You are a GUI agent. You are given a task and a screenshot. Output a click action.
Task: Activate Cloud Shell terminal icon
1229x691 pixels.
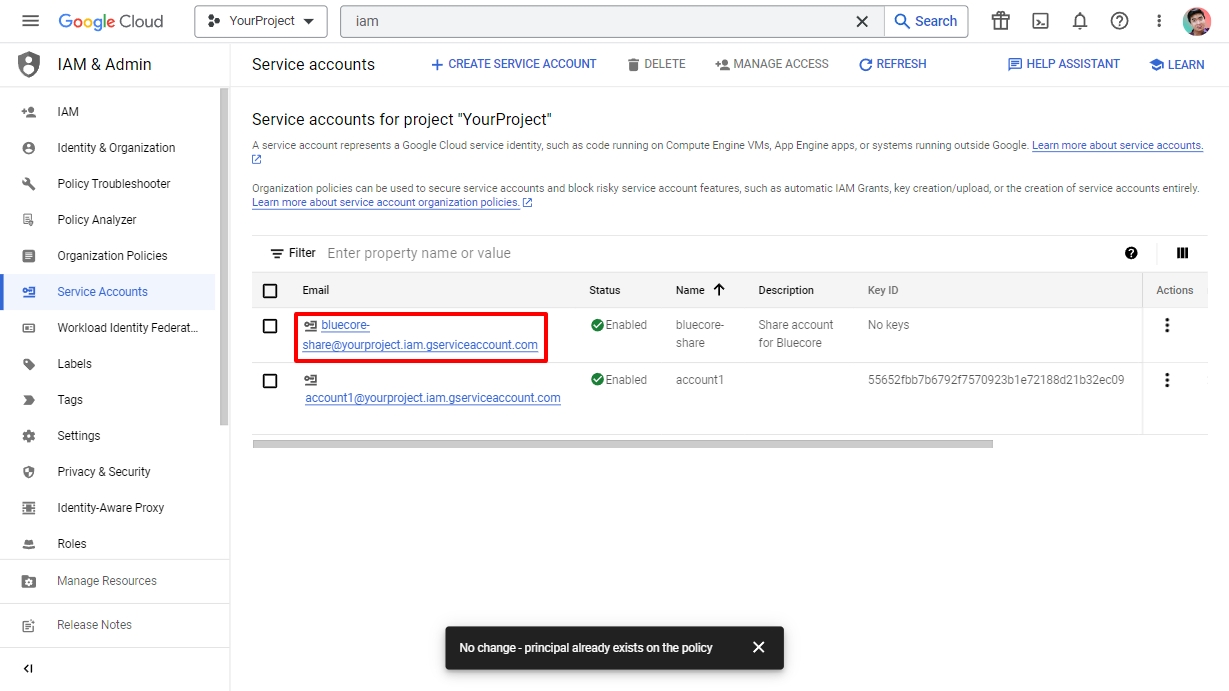[x=1040, y=21]
